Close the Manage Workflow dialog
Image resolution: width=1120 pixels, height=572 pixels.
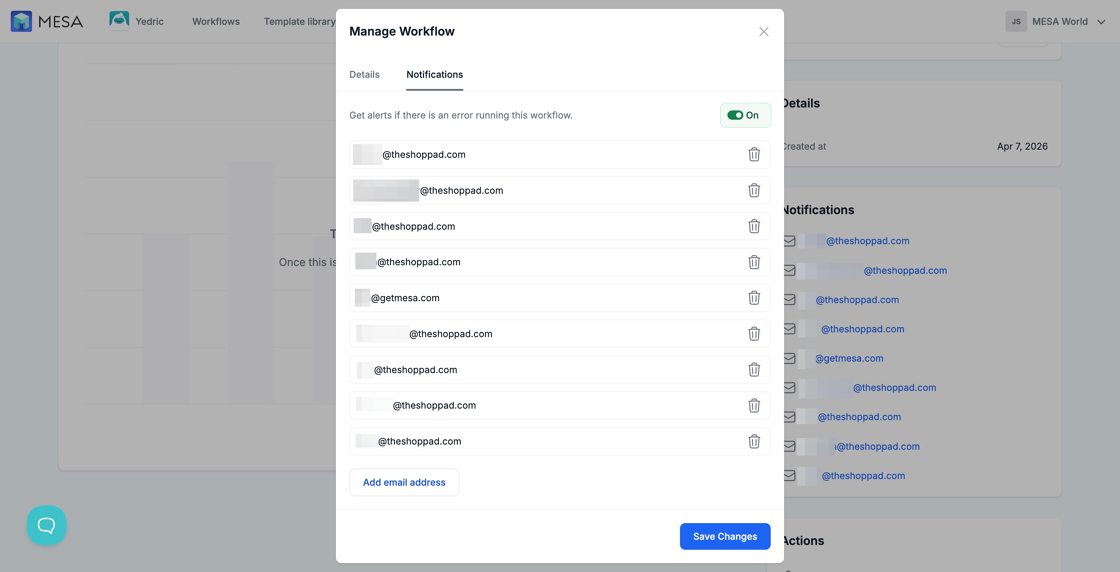[763, 32]
